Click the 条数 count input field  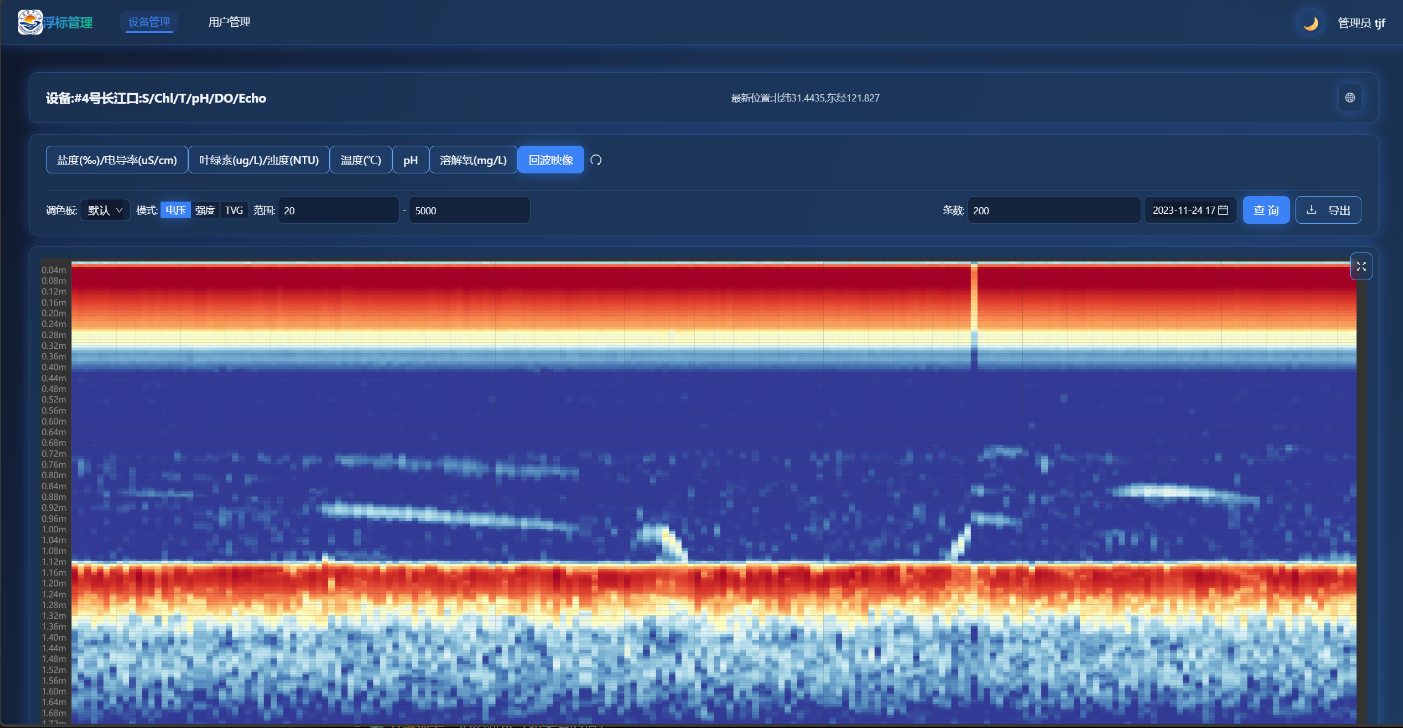1053,210
